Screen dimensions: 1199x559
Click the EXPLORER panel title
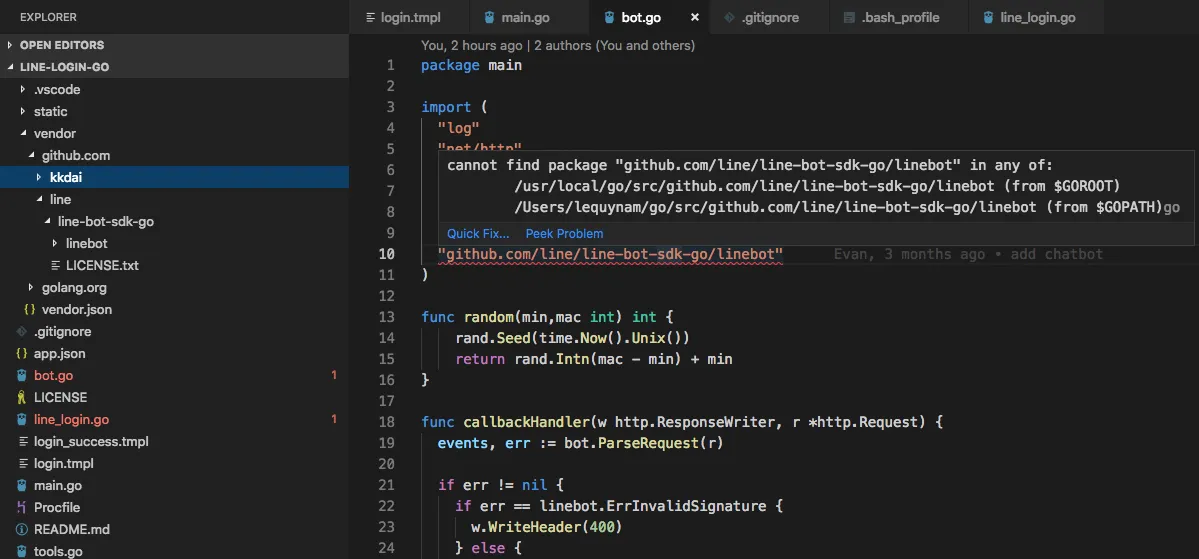pos(48,17)
